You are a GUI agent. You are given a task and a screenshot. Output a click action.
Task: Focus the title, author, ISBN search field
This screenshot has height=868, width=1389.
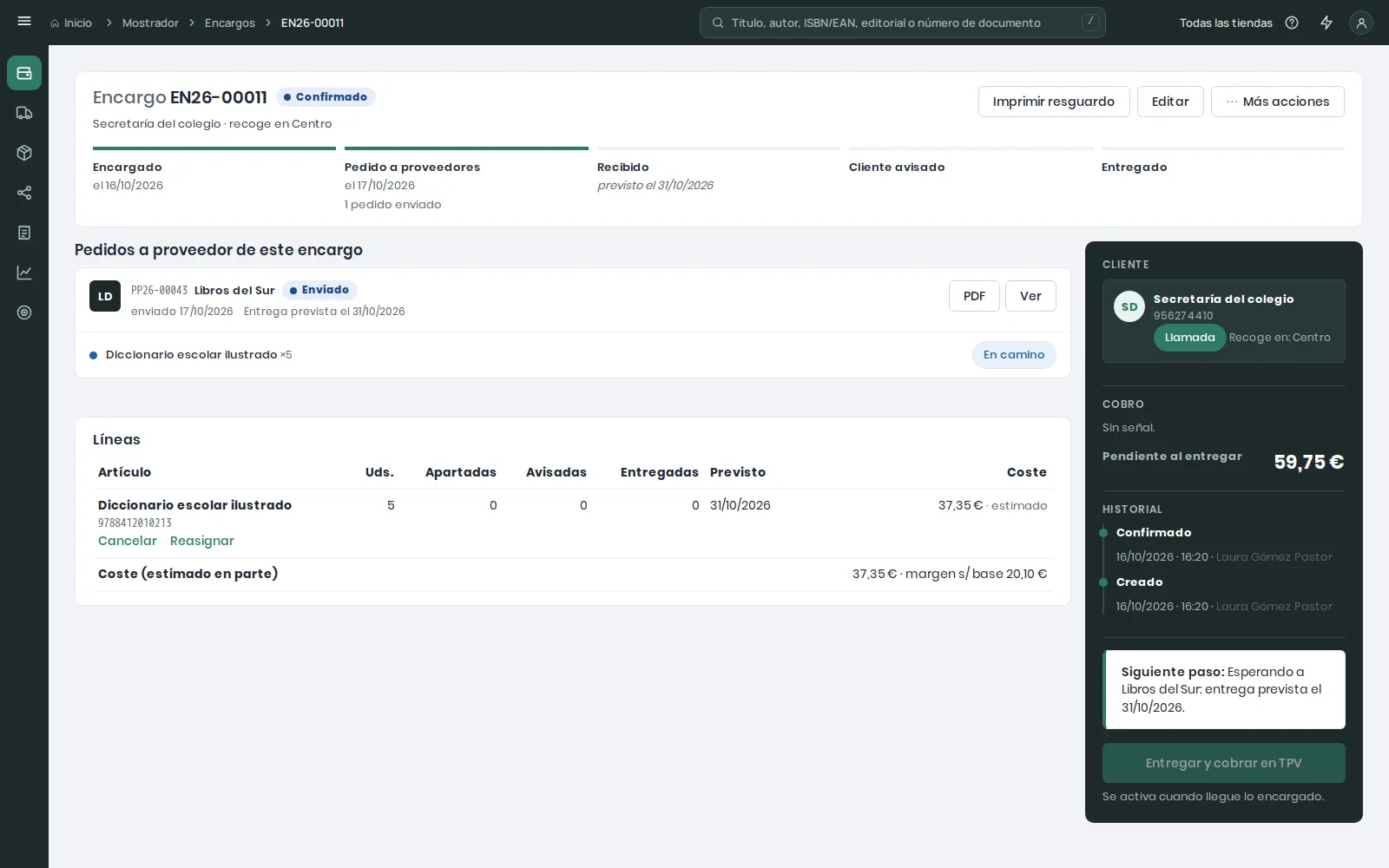903,23
